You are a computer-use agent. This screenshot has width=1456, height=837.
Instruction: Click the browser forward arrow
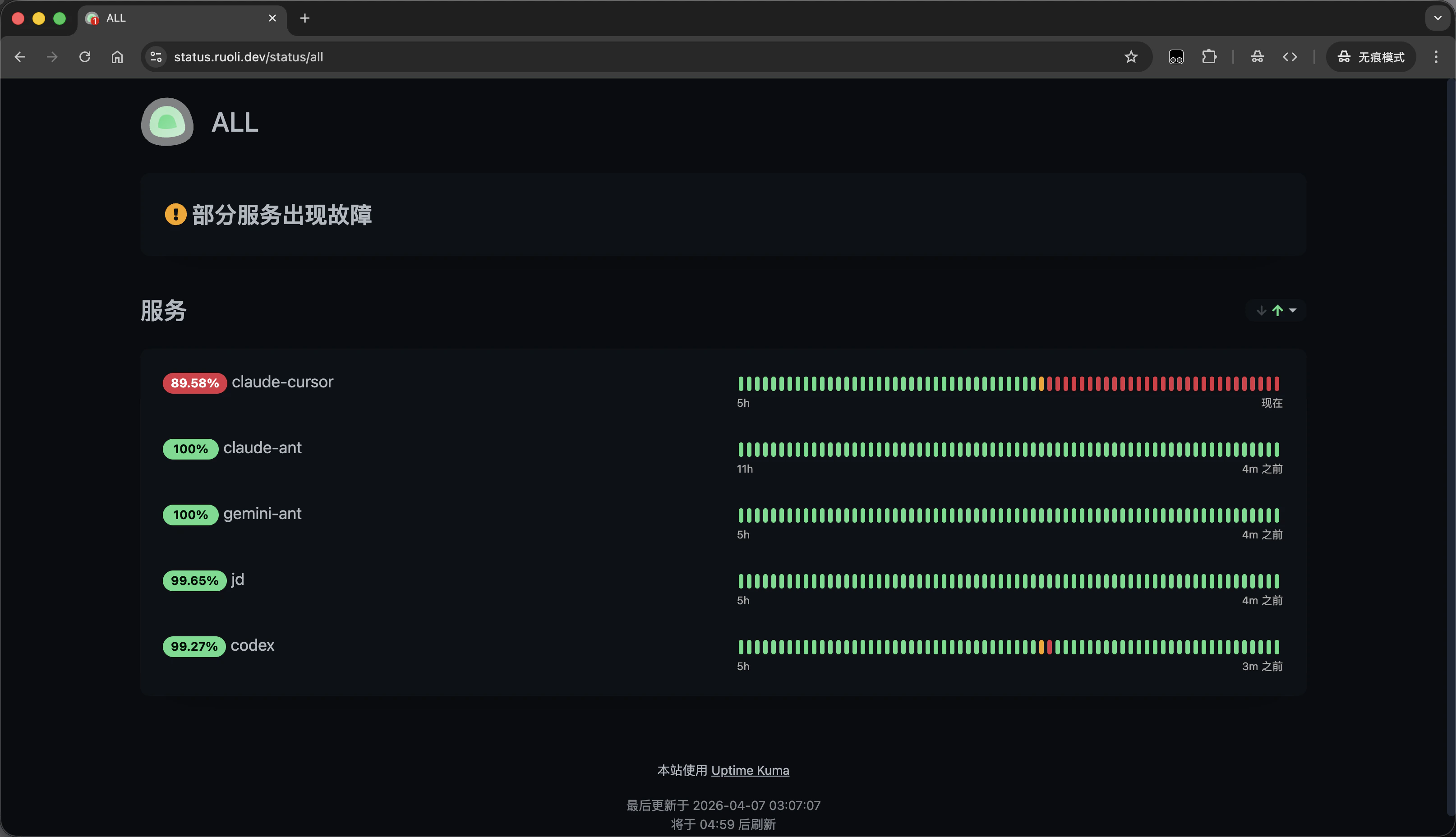tap(52, 57)
